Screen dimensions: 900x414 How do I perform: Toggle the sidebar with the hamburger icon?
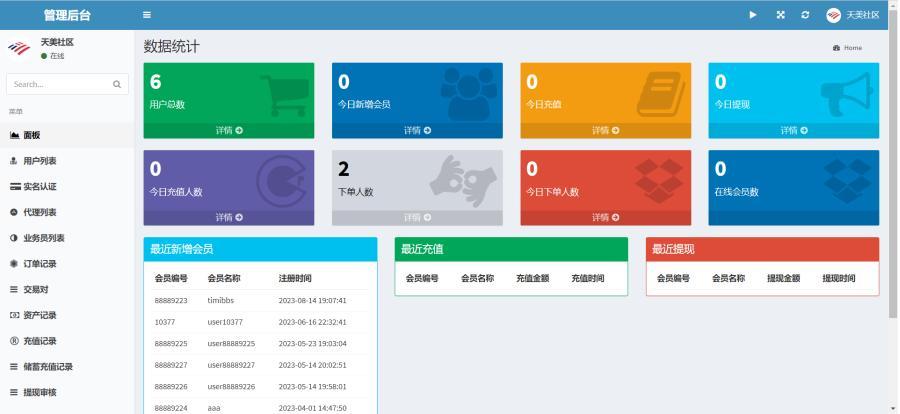tap(147, 15)
